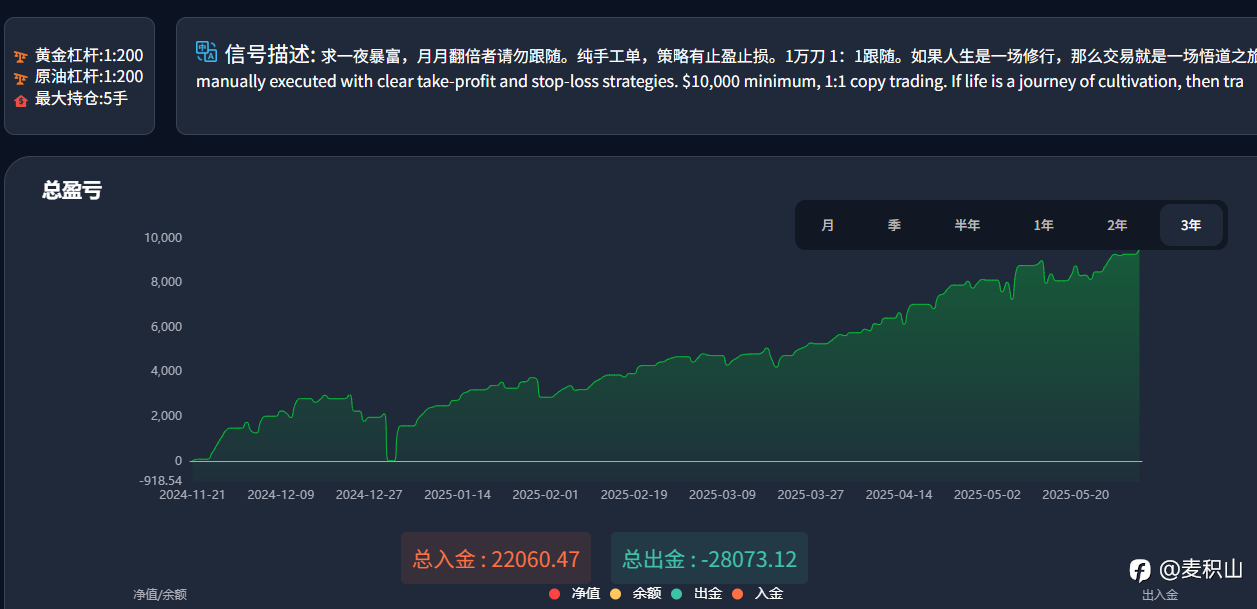Screen dimensions: 1257x609
Task: Switch chart to 1年 range
Action: (1043, 225)
